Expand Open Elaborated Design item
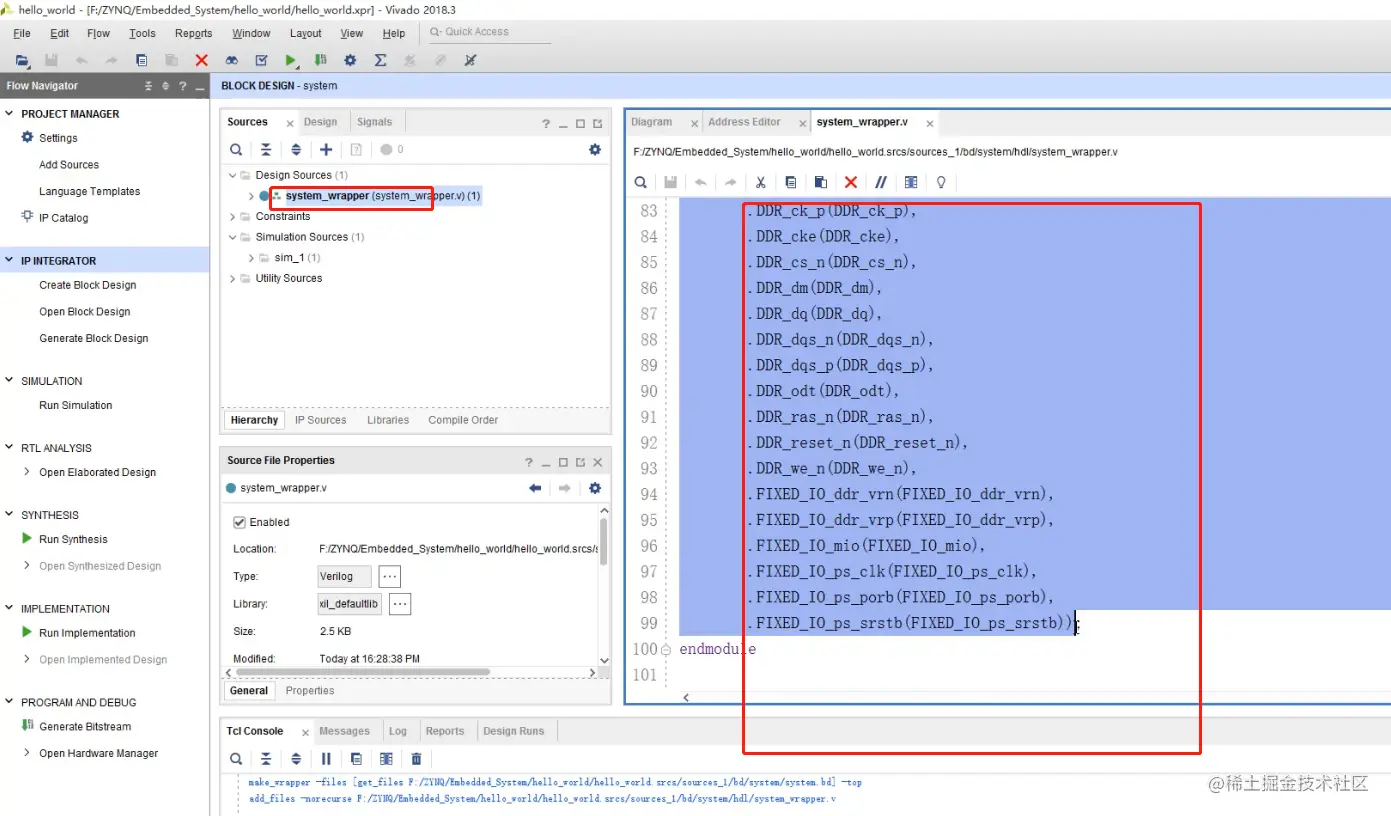 (27, 472)
